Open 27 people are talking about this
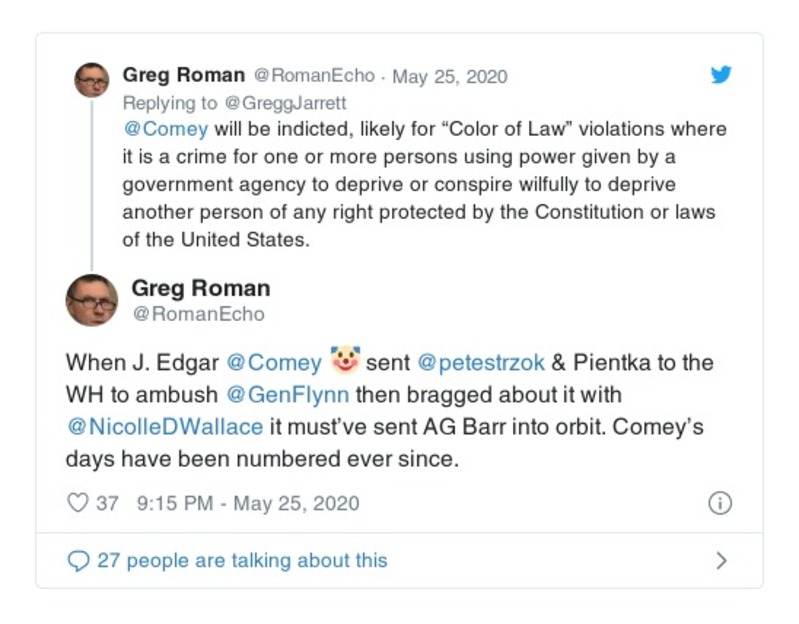Image resolution: width=799 pixels, height=624 pixels. 241,561
